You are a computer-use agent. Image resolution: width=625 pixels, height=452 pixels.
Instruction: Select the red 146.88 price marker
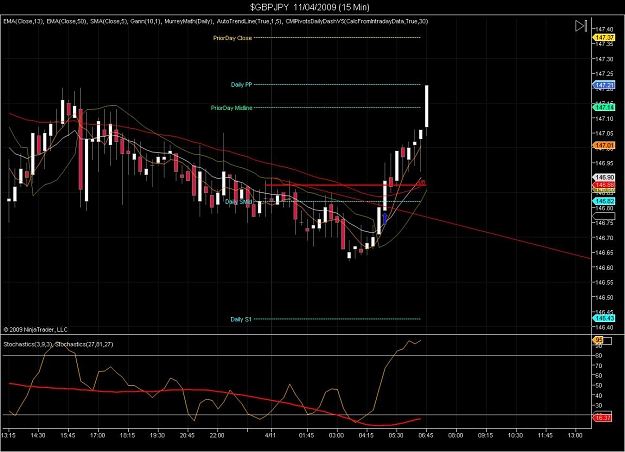pyautogui.click(x=604, y=185)
